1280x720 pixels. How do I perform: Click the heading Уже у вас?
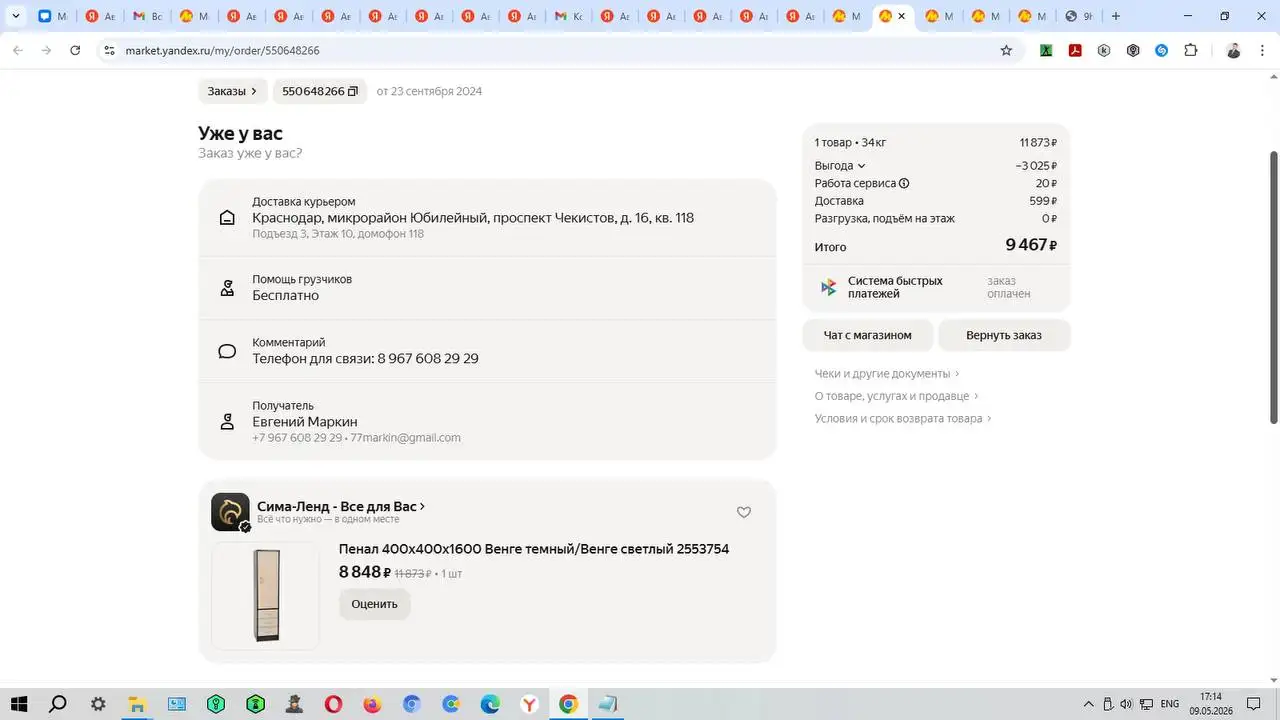[x=240, y=133]
